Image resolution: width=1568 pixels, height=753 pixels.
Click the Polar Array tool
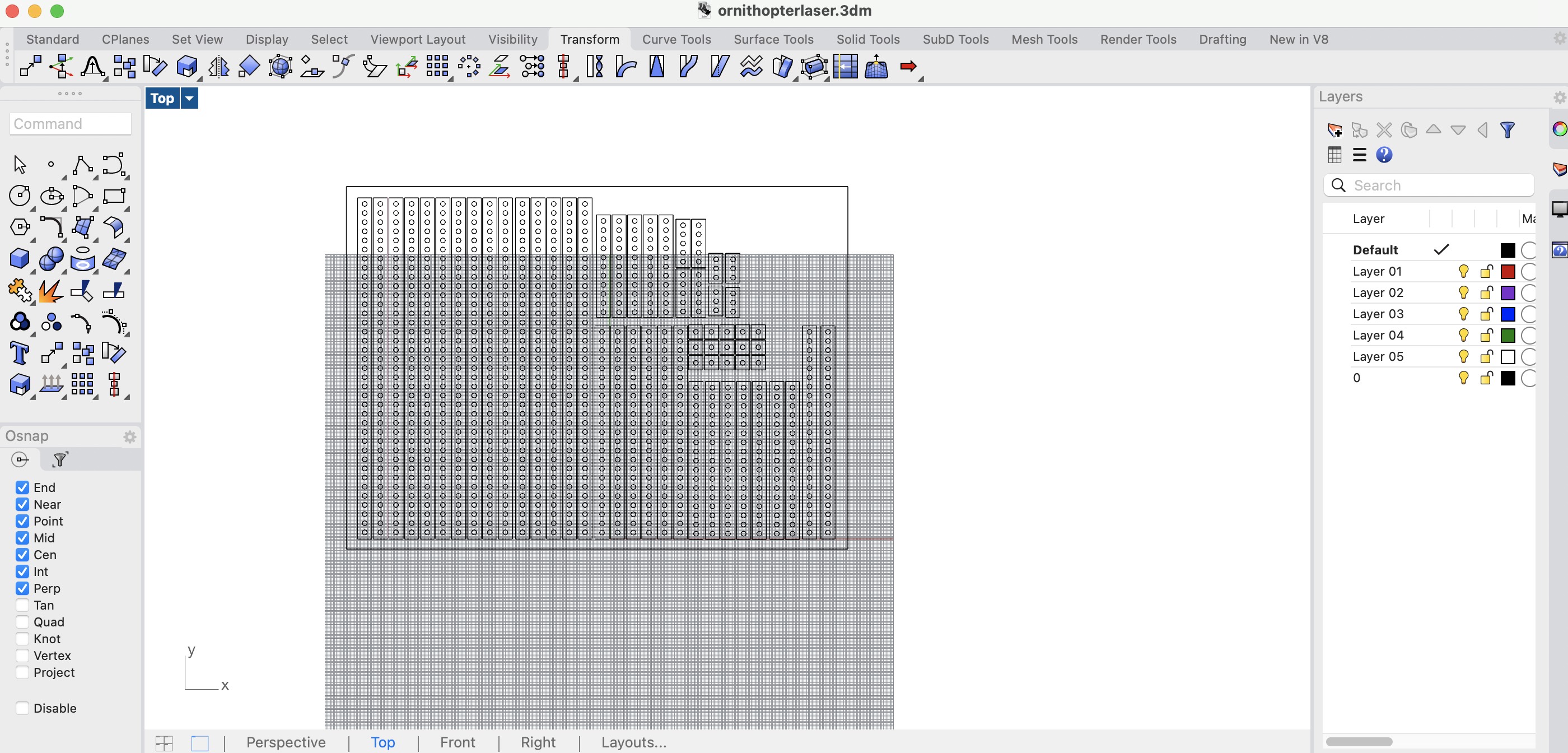[x=469, y=66]
